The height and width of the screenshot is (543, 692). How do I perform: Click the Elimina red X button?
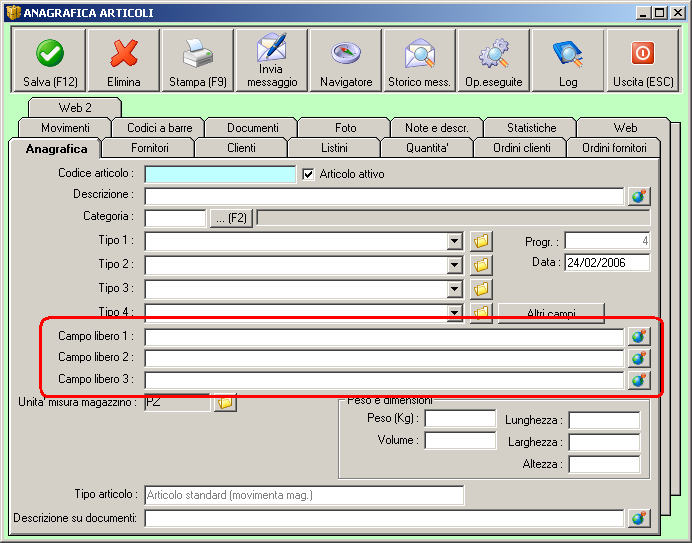[124, 60]
